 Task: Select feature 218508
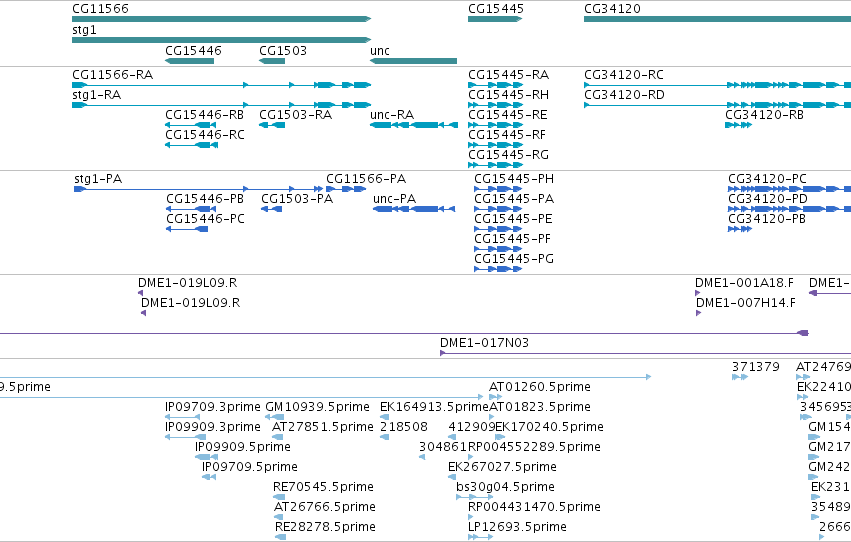[384, 437]
